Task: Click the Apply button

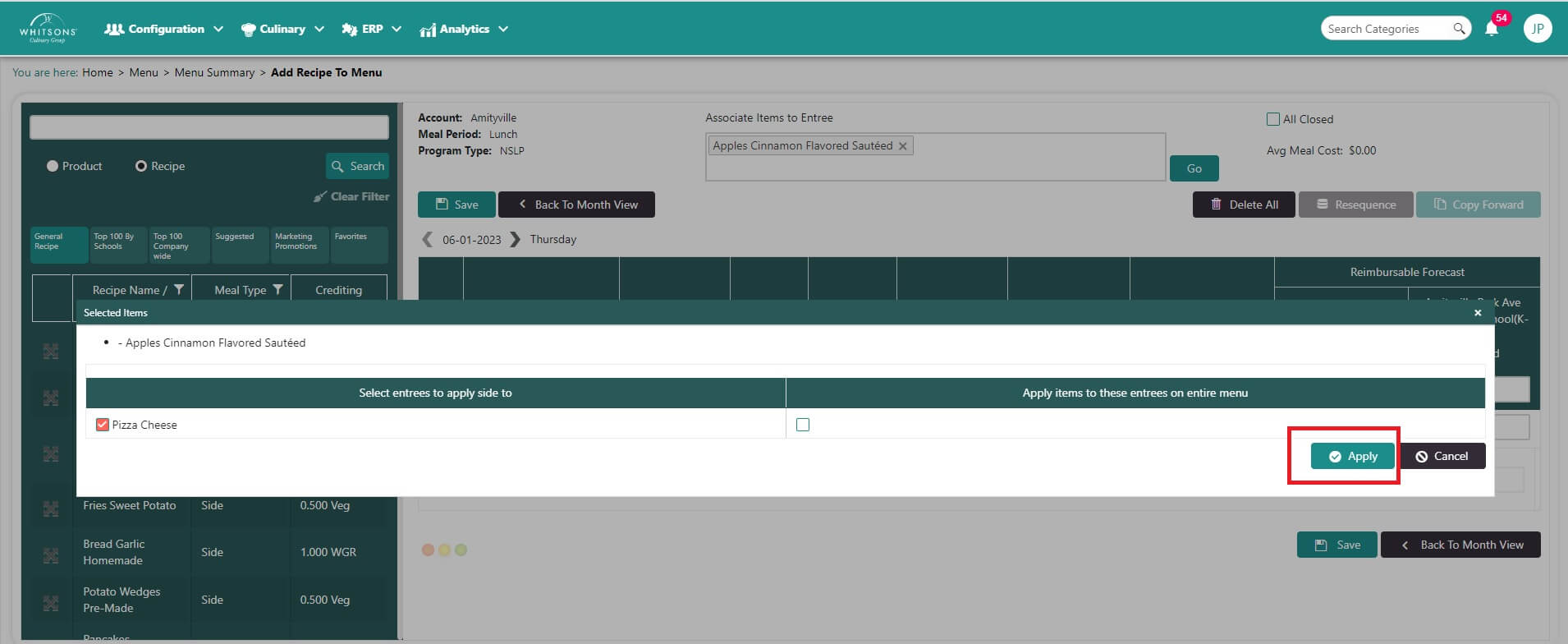Action: [x=1352, y=457]
